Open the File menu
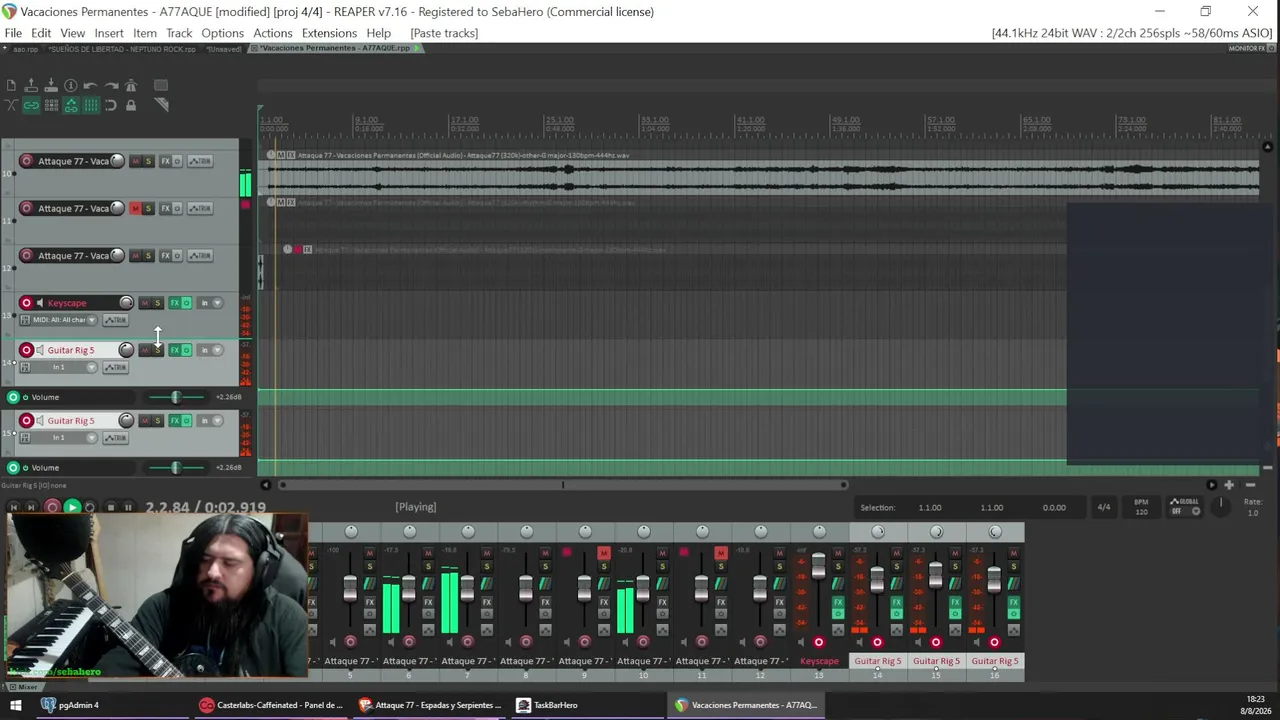1280x720 pixels. tap(13, 33)
